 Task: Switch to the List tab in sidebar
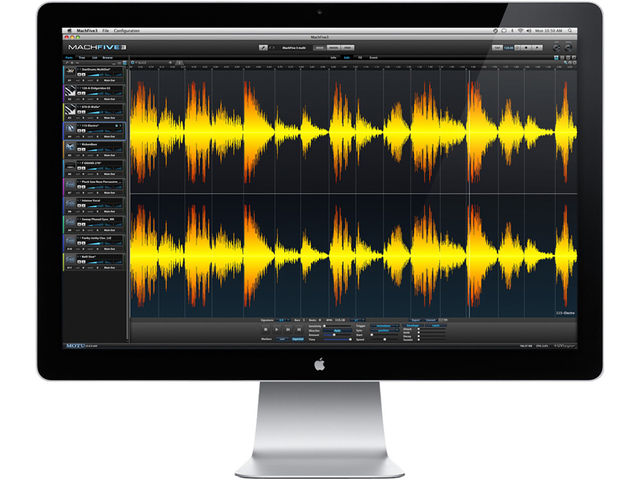tap(95, 58)
